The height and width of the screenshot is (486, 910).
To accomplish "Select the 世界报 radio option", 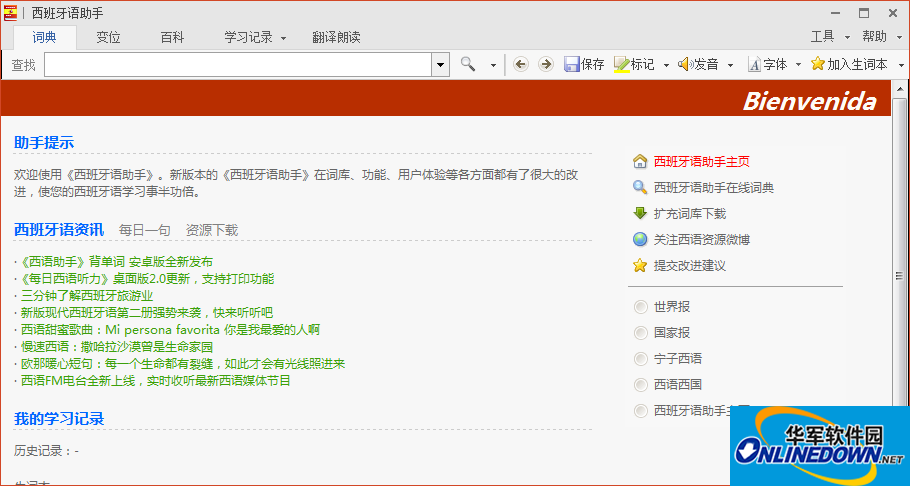I will (641, 306).
